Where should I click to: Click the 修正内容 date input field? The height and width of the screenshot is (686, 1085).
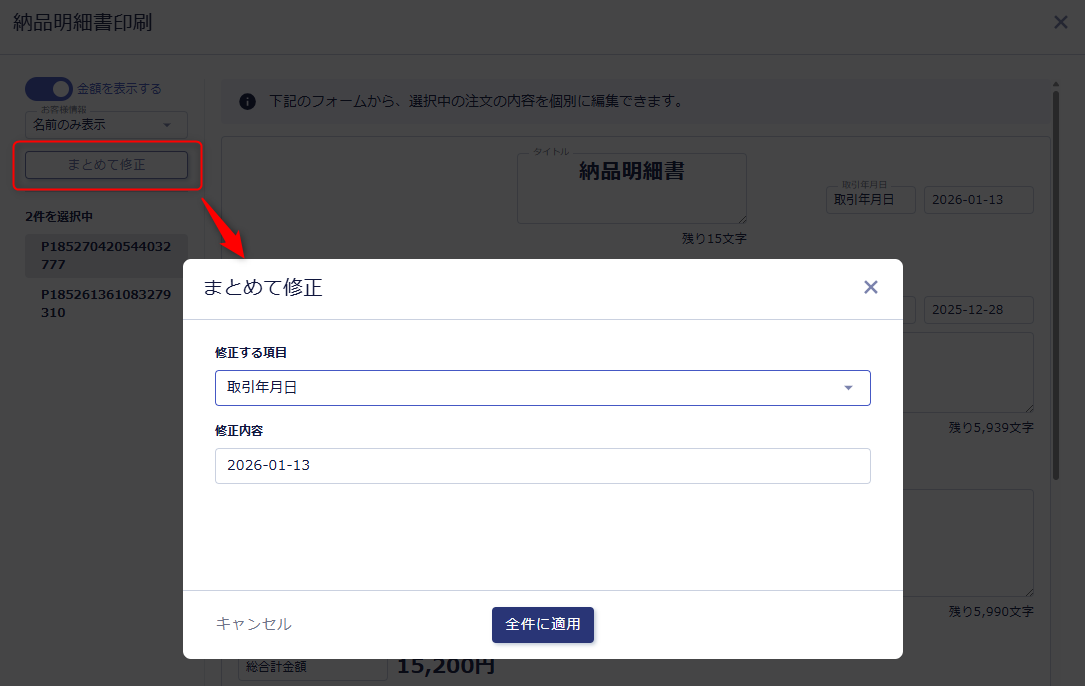coord(542,466)
